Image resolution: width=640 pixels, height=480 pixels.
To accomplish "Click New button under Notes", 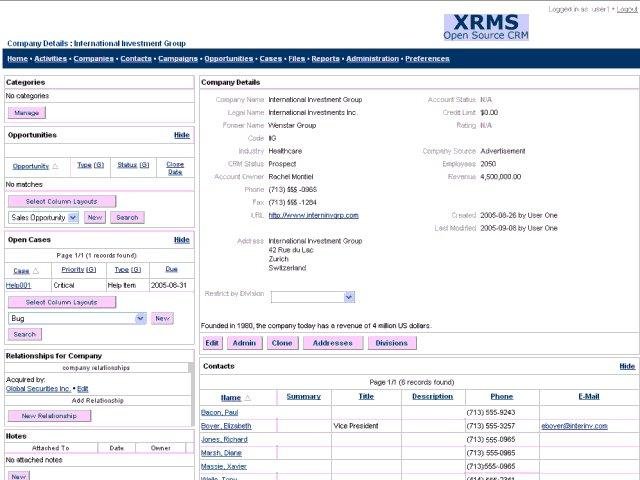I will (19, 476).
